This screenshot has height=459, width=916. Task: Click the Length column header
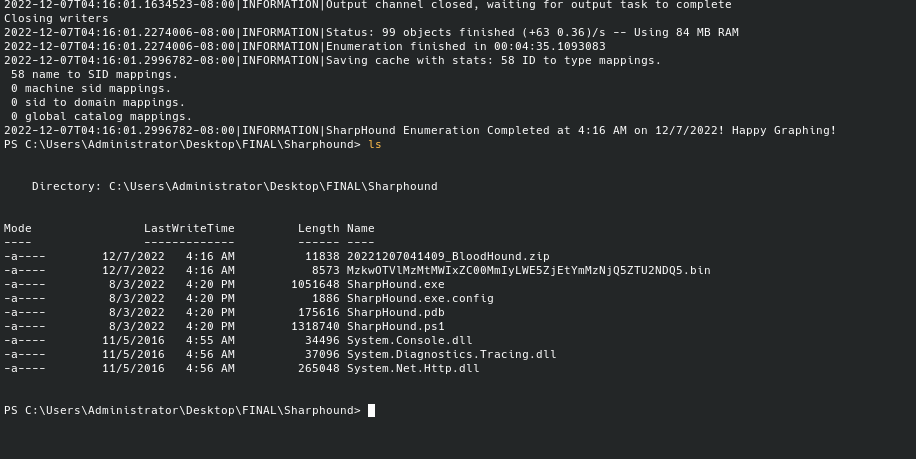[x=319, y=228]
